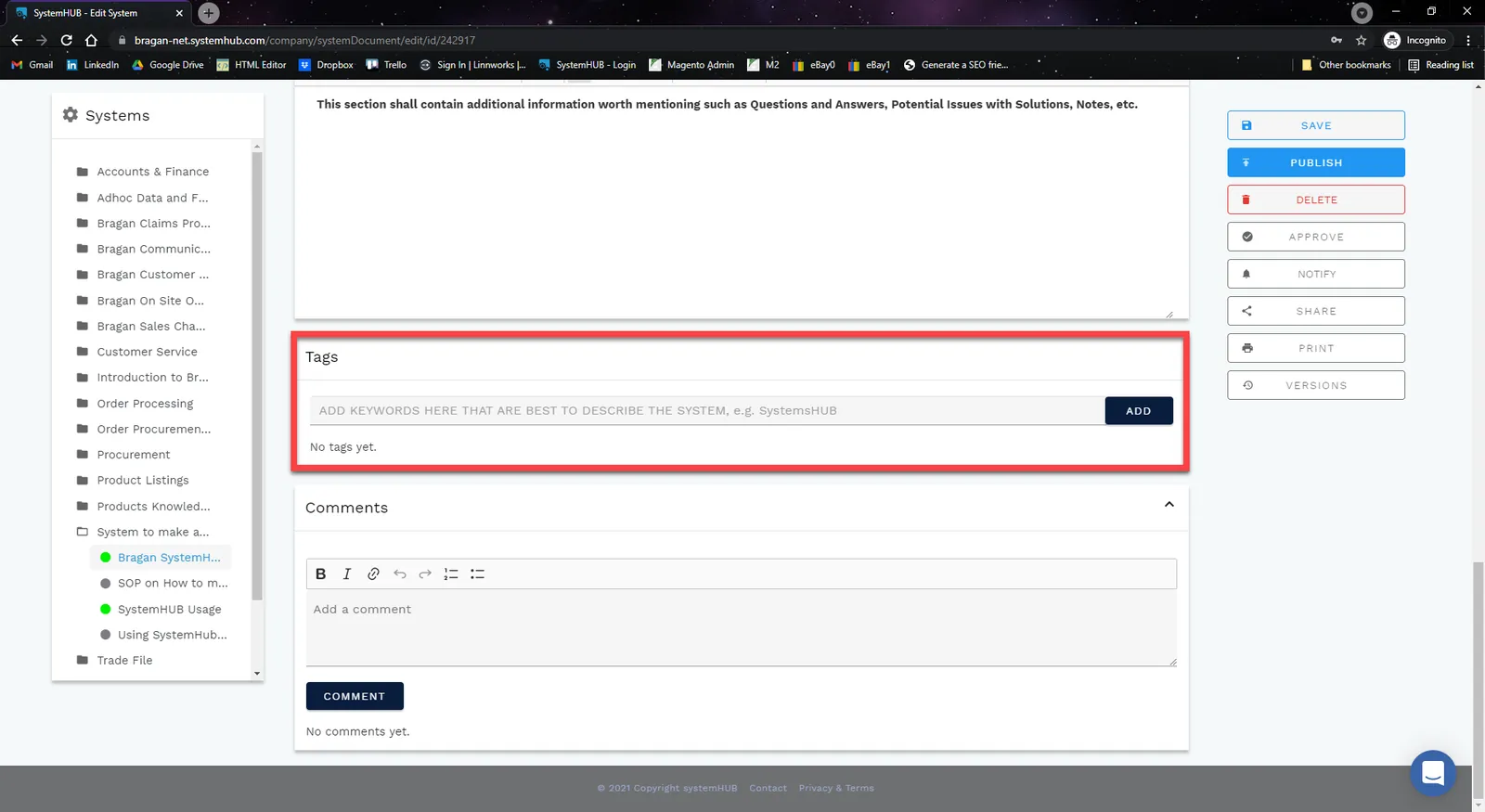Expand the Adhoc Data folder
The image size is (1485, 812).
[144, 198]
